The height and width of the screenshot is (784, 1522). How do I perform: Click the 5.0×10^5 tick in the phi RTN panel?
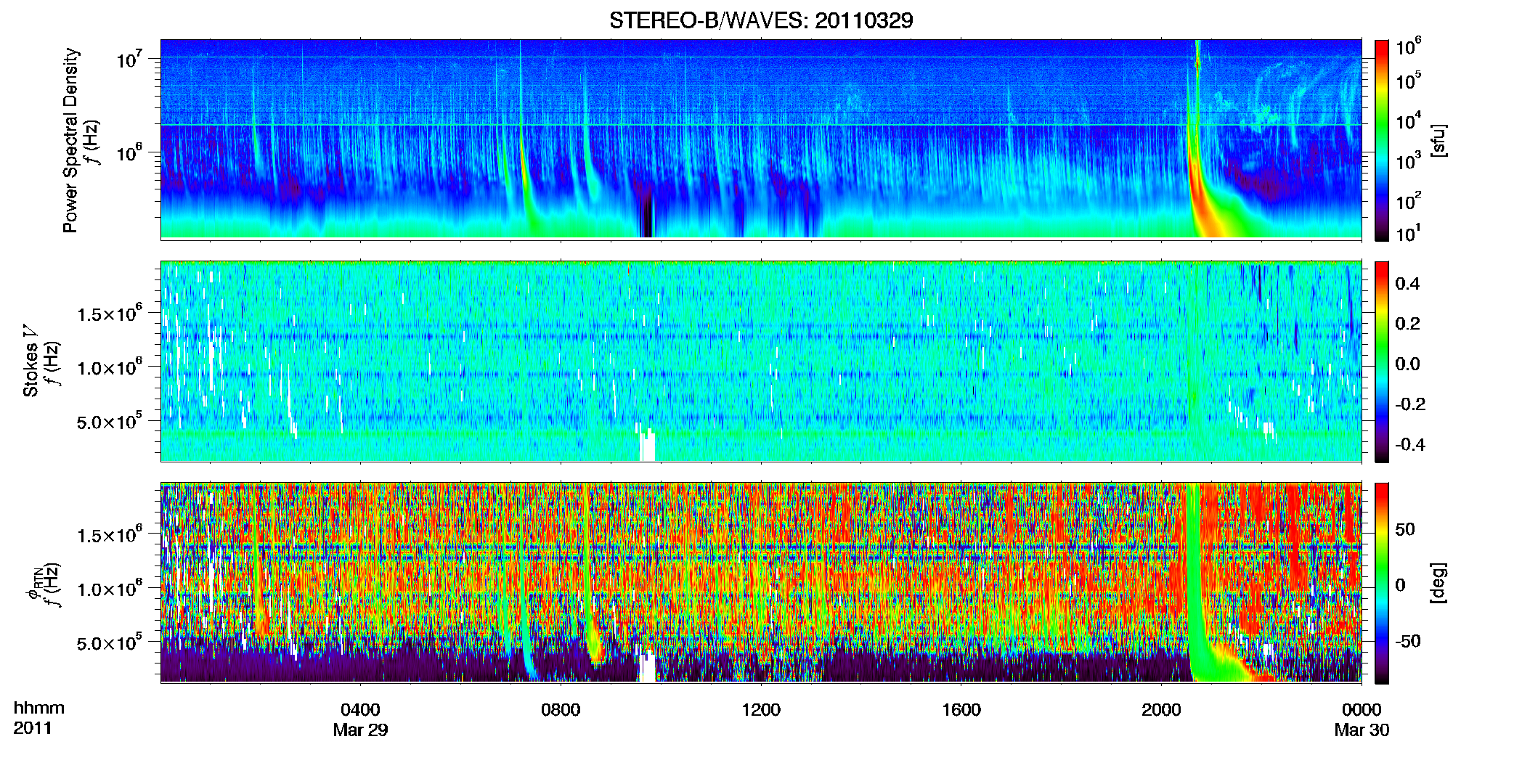pyautogui.click(x=110, y=642)
